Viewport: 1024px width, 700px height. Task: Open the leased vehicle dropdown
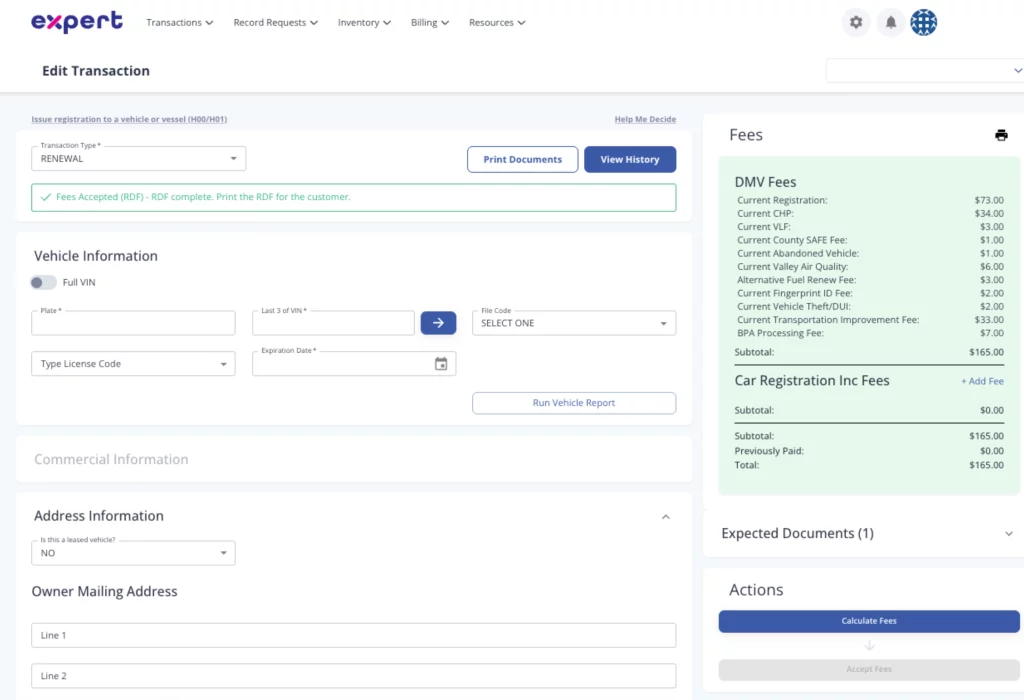click(133, 553)
